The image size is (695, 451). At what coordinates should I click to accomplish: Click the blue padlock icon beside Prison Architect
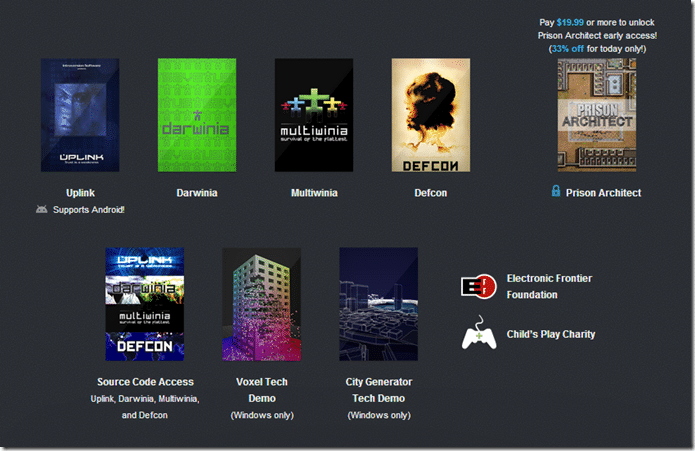pos(556,191)
